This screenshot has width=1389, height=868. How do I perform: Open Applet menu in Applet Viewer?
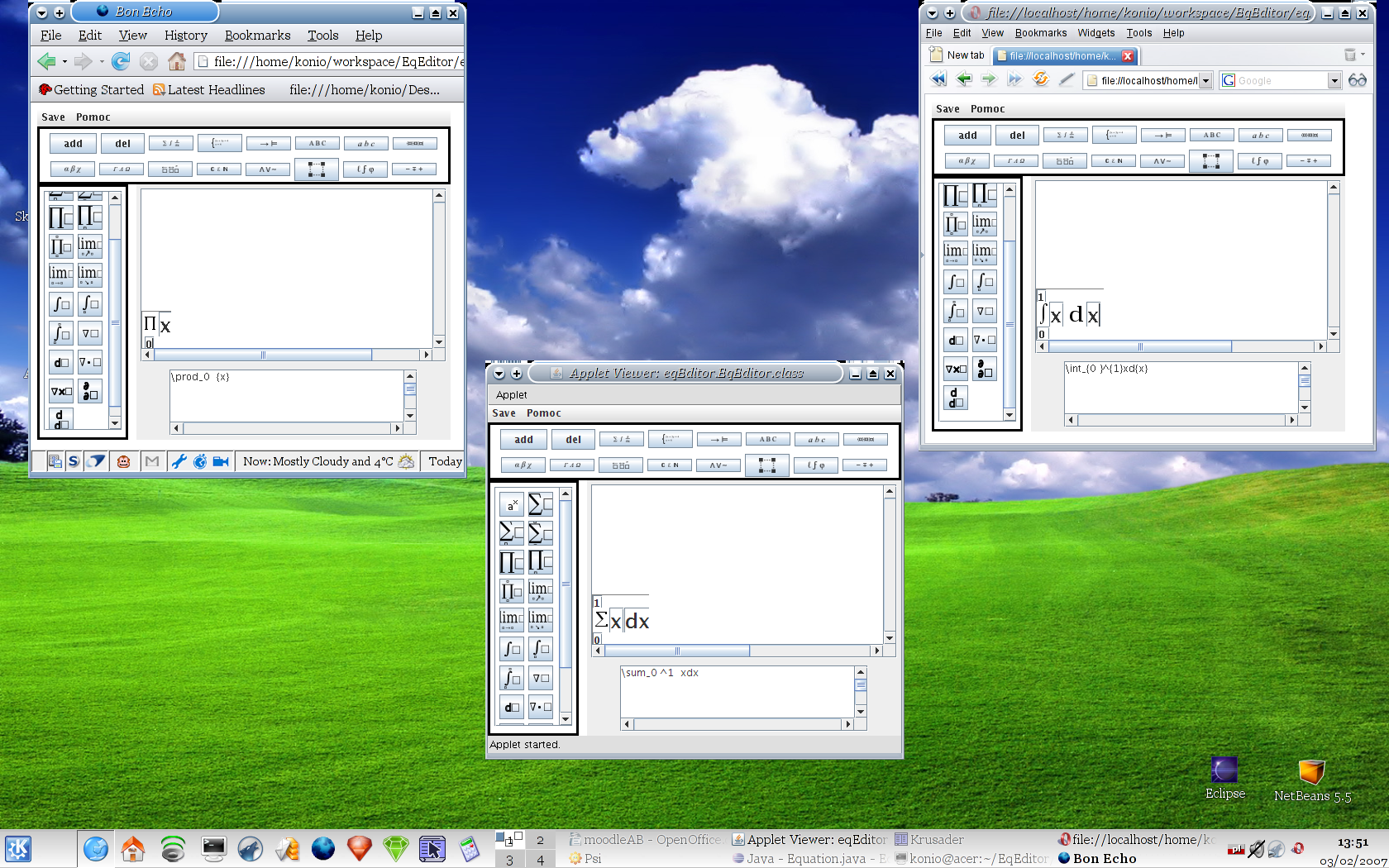pos(512,395)
